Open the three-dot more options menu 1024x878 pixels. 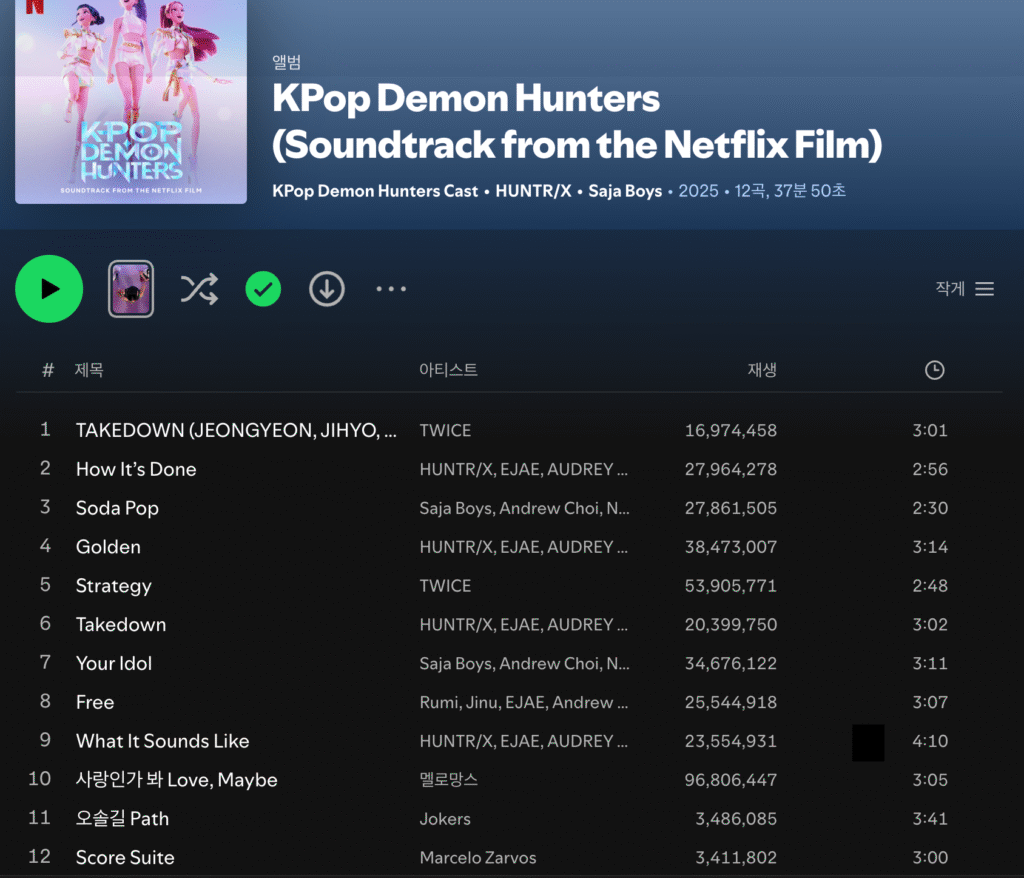(x=391, y=289)
